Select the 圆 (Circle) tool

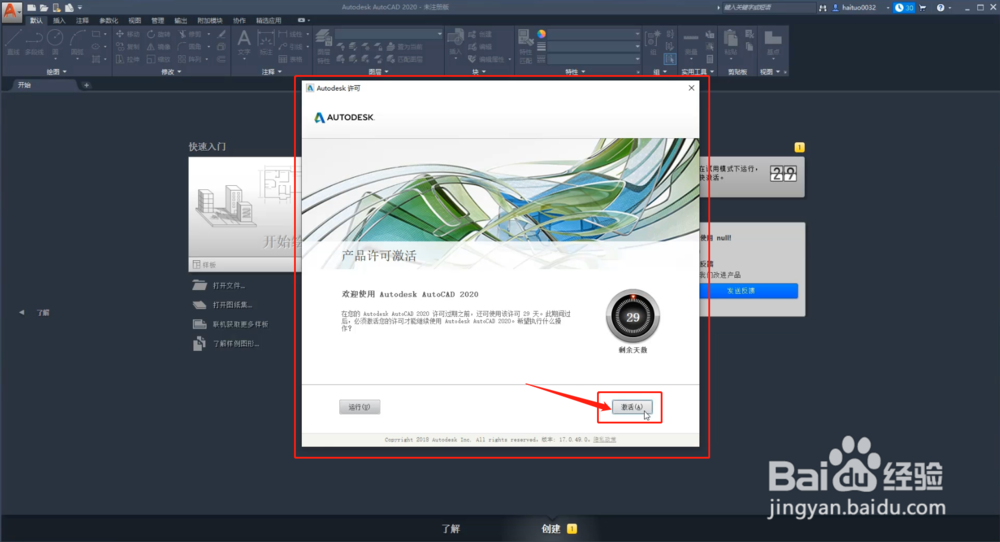point(55,42)
